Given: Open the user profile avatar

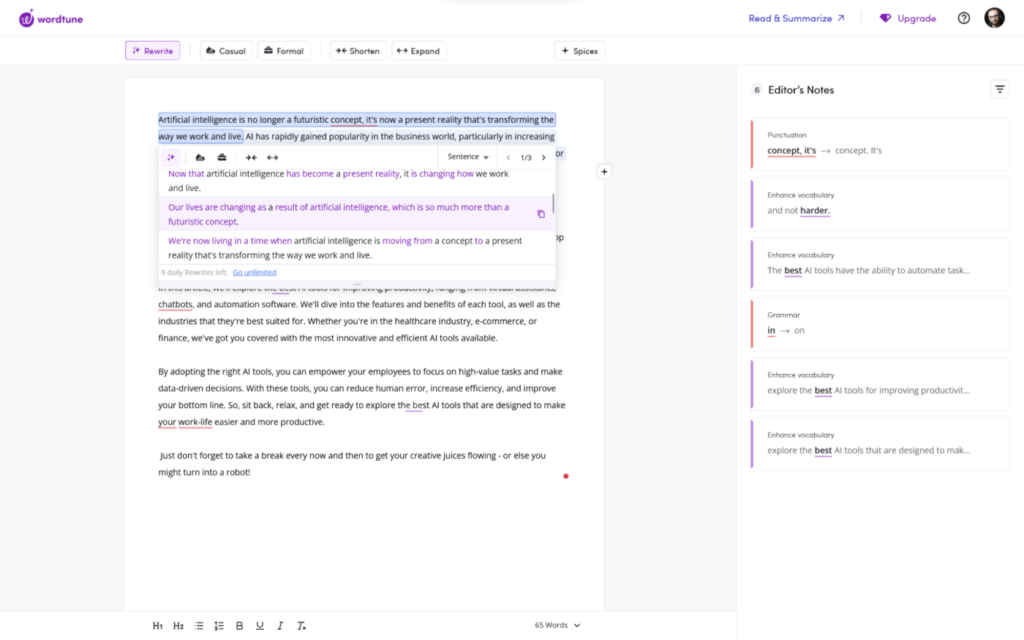Looking at the screenshot, I should [x=994, y=18].
